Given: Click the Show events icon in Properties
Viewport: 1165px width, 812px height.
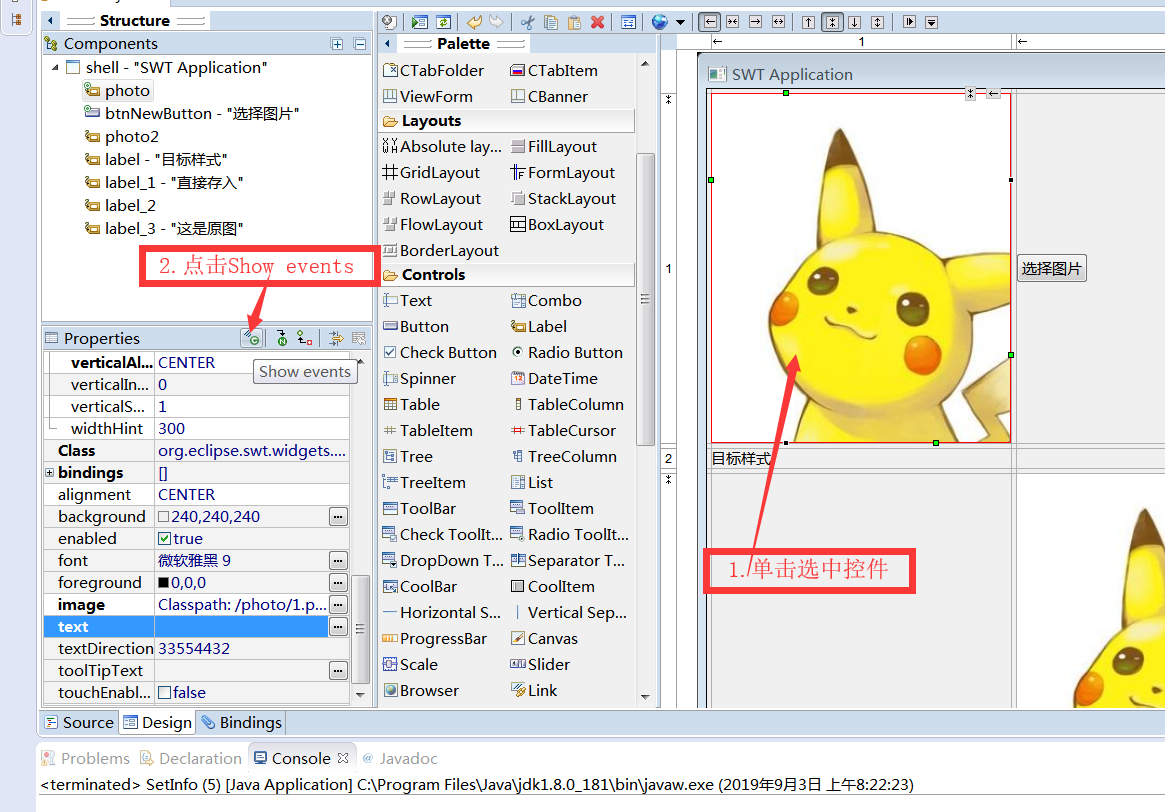Looking at the screenshot, I should point(253,338).
